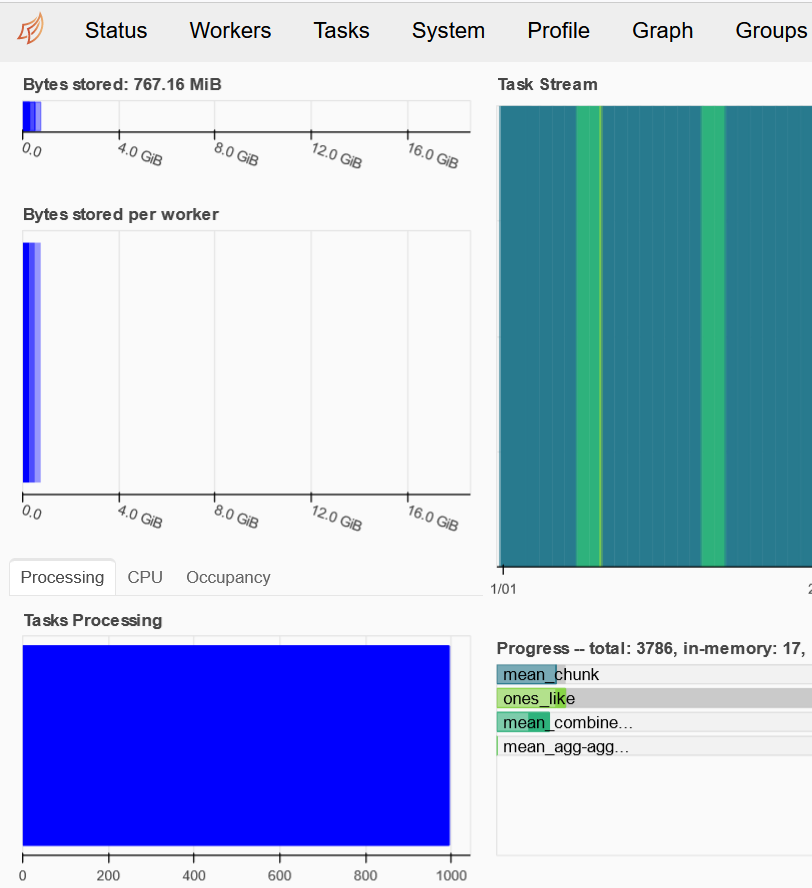Click the ones_like progress bar
The width and height of the screenshot is (812, 888).
[x=654, y=698]
